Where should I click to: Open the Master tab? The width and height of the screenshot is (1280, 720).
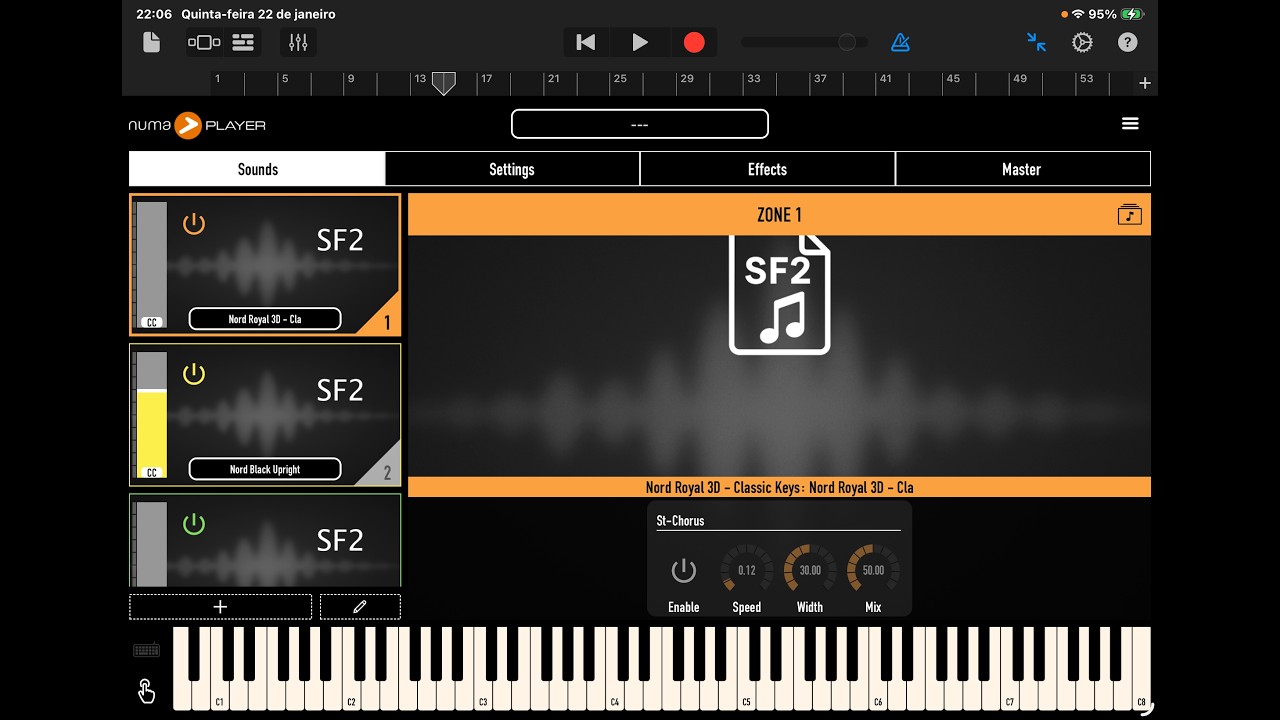[1022, 169]
